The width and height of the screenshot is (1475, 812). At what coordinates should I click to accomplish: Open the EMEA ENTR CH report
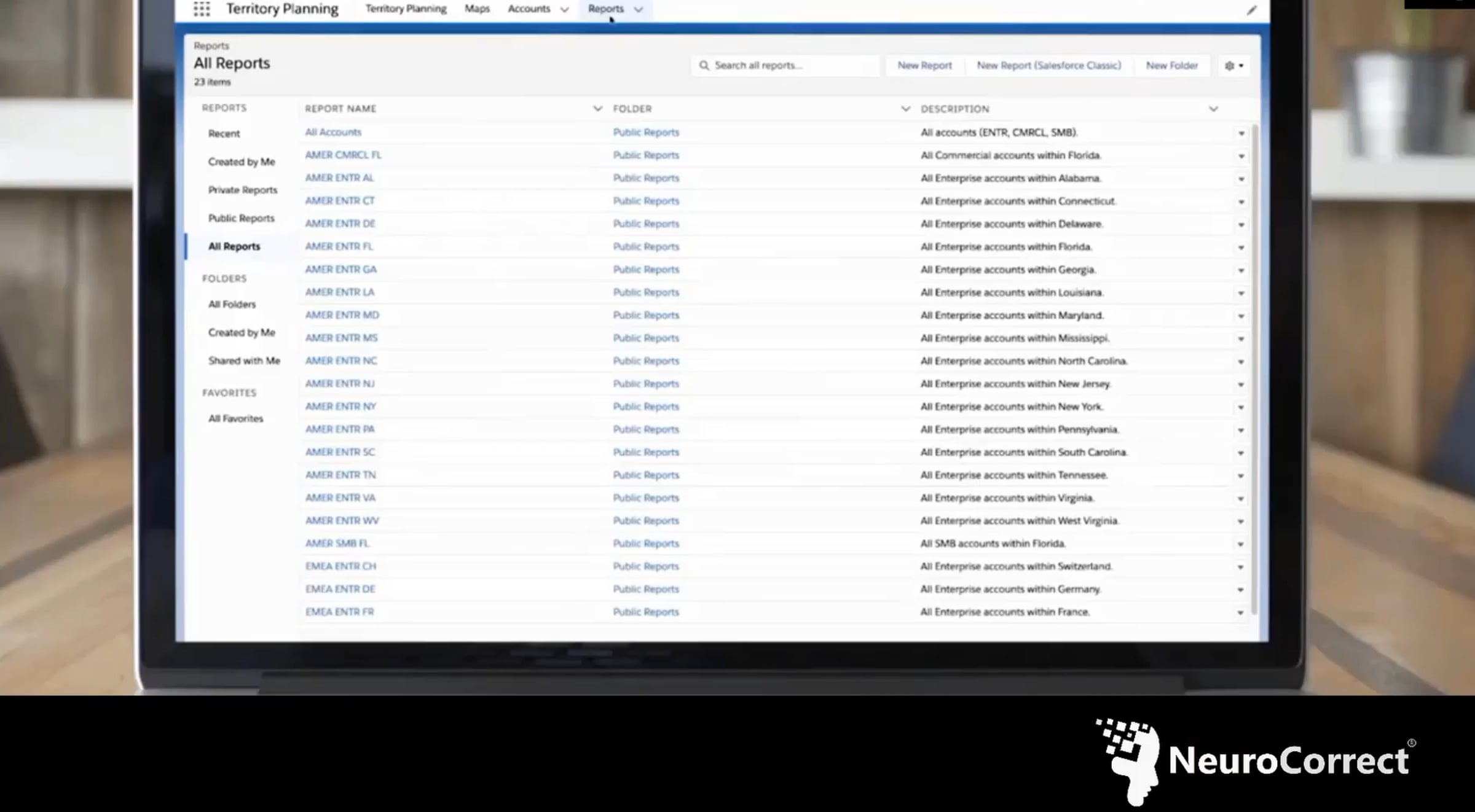(340, 566)
